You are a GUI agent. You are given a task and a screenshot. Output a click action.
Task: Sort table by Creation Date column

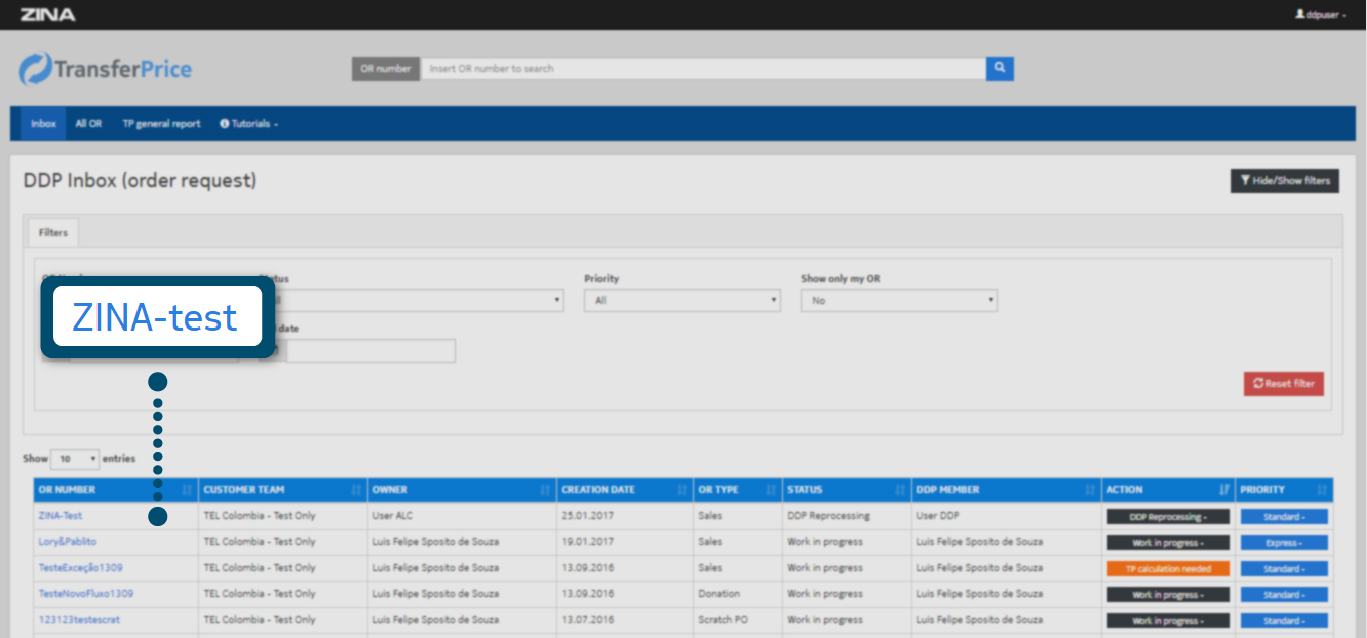coord(598,490)
